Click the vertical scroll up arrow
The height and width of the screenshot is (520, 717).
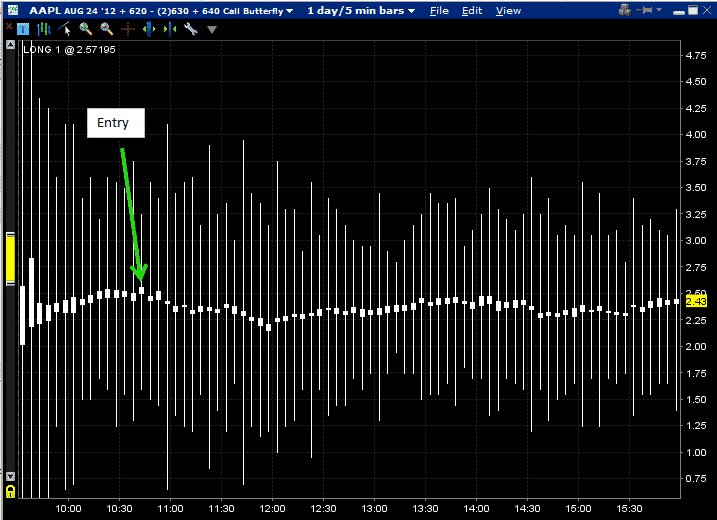10,44
